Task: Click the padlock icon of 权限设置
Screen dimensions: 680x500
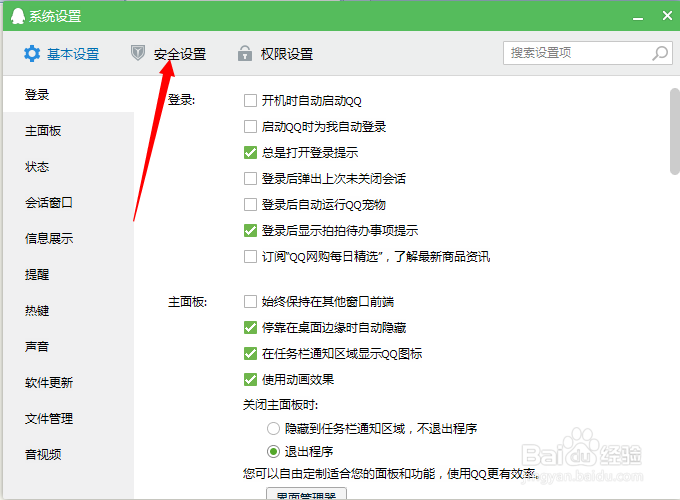Action: (x=245, y=53)
